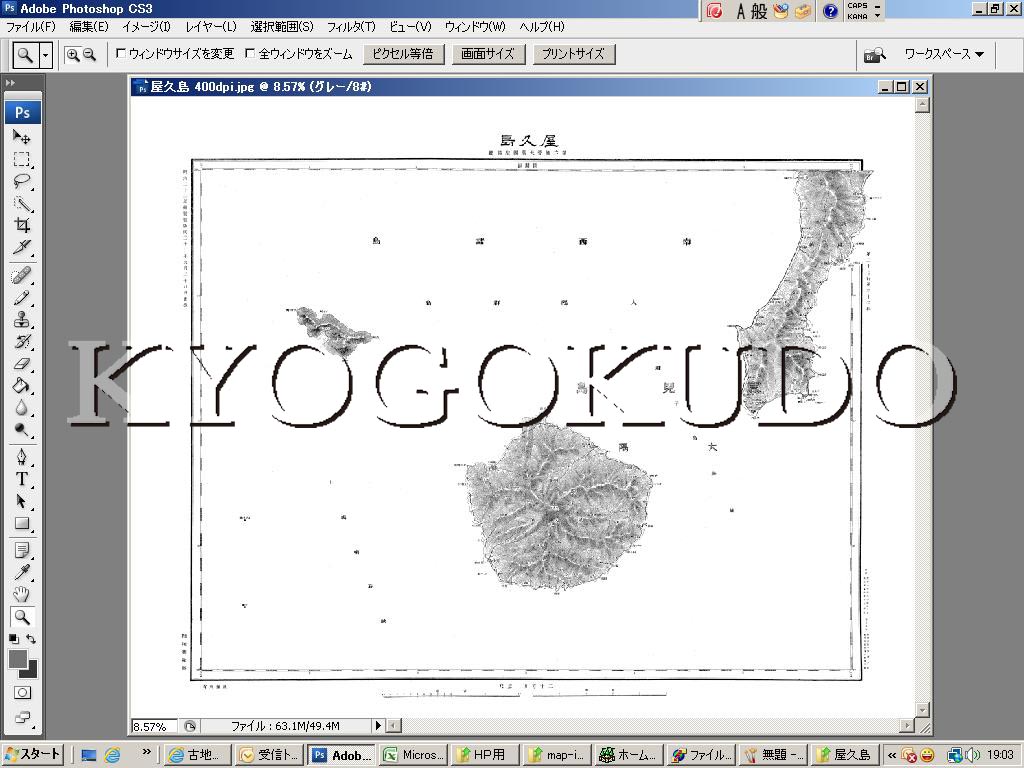Image resolution: width=1024 pixels, height=768 pixels.
Task: Expand hidden Quick Launch icons chevron
Action: coord(146,752)
